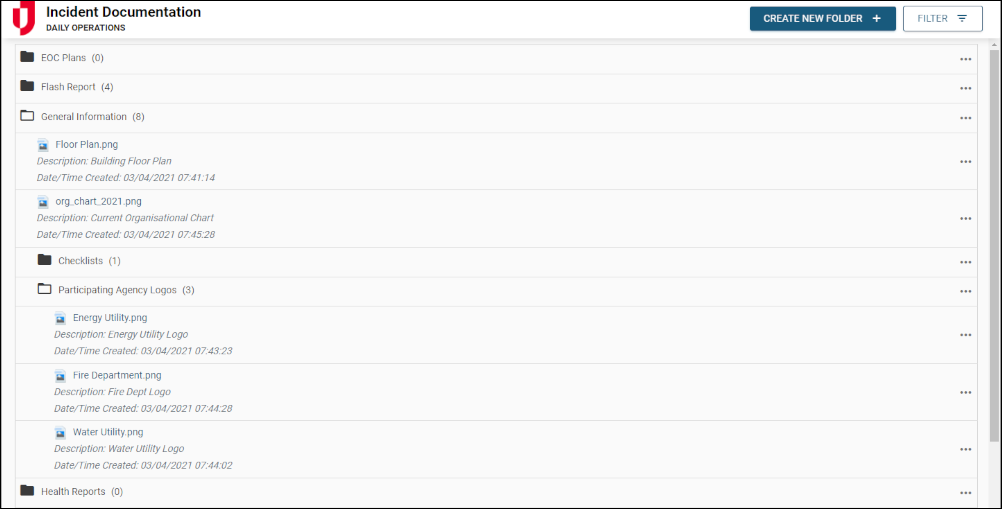The height and width of the screenshot is (509, 1002).
Task: Click the Create New Folder button
Action: click(822, 18)
